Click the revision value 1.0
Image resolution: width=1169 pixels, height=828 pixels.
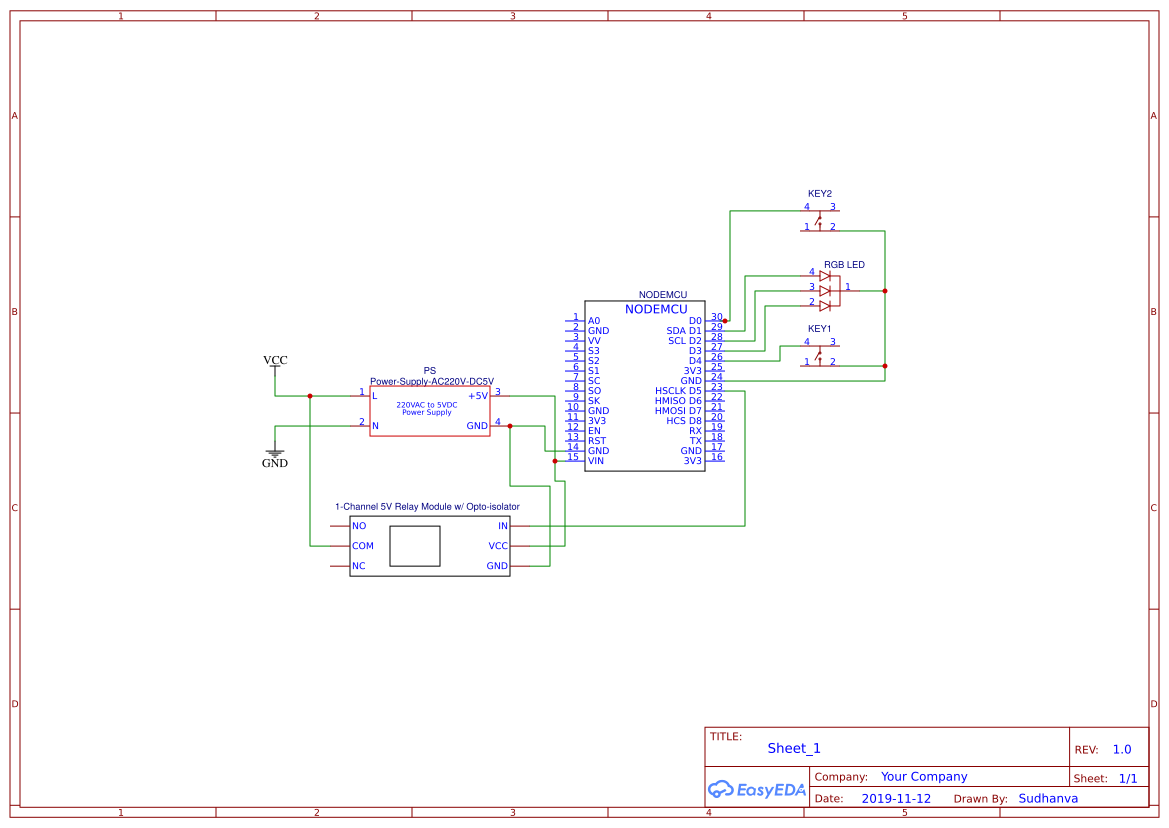(1122, 748)
